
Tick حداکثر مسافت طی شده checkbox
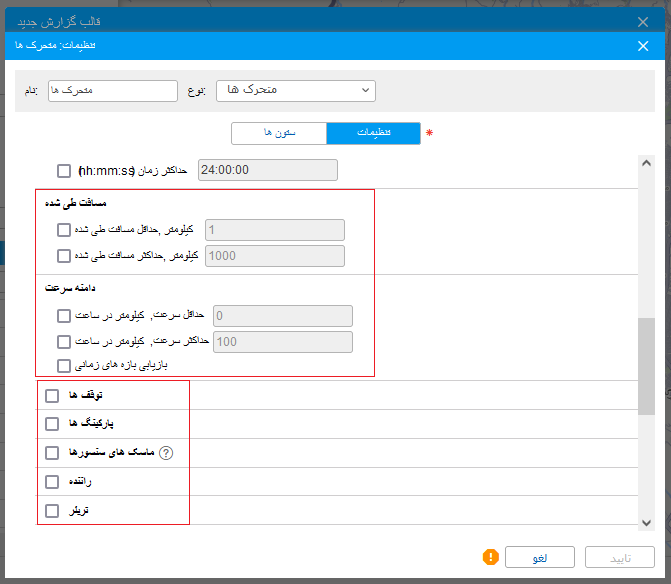point(64,256)
